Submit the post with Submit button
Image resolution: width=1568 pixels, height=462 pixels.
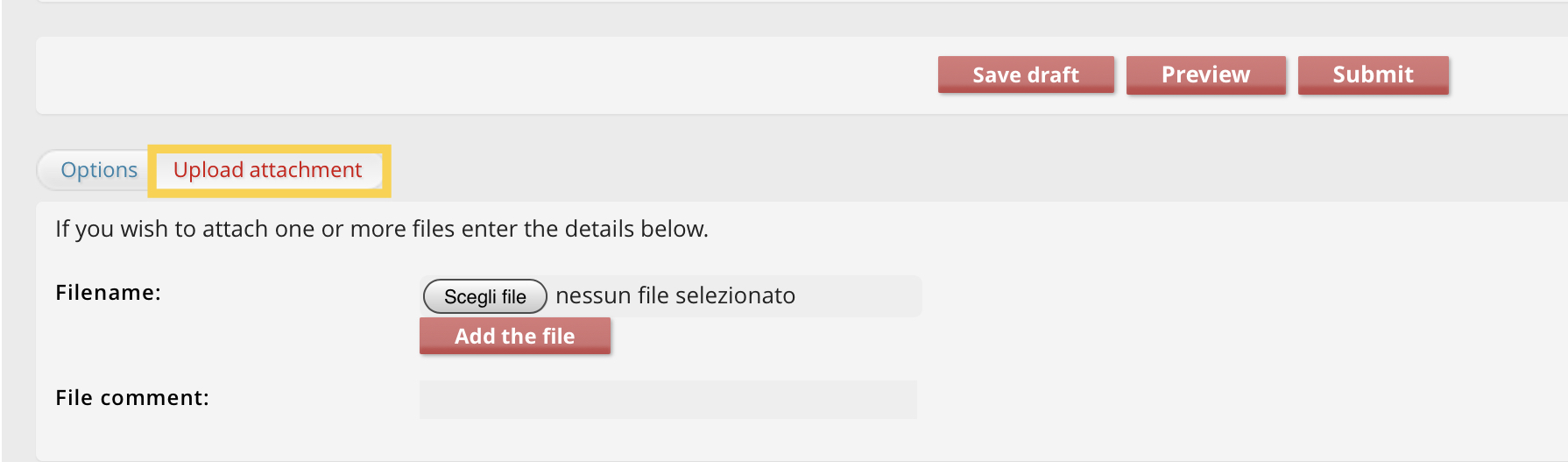(x=1373, y=75)
